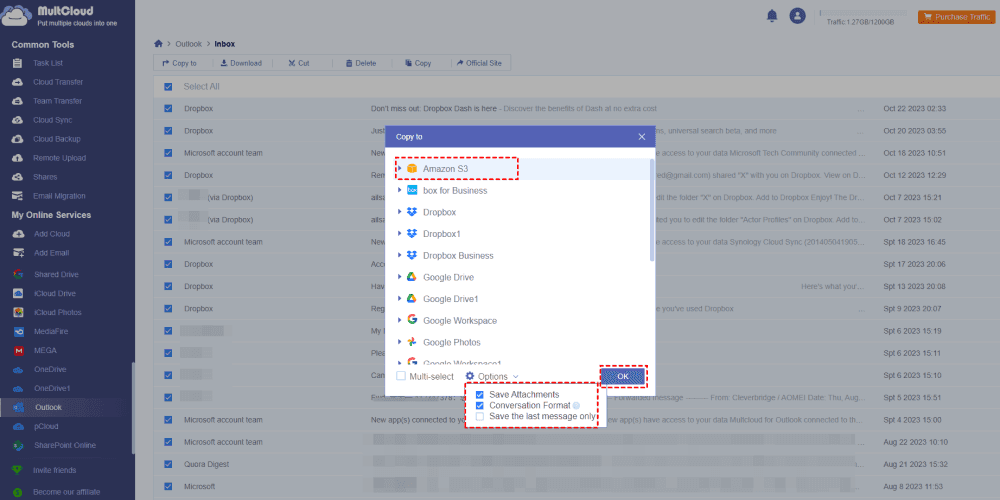Expand the Dropbox Business tree node
Image resolution: width=1000 pixels, height=500 pixels.
399,255
